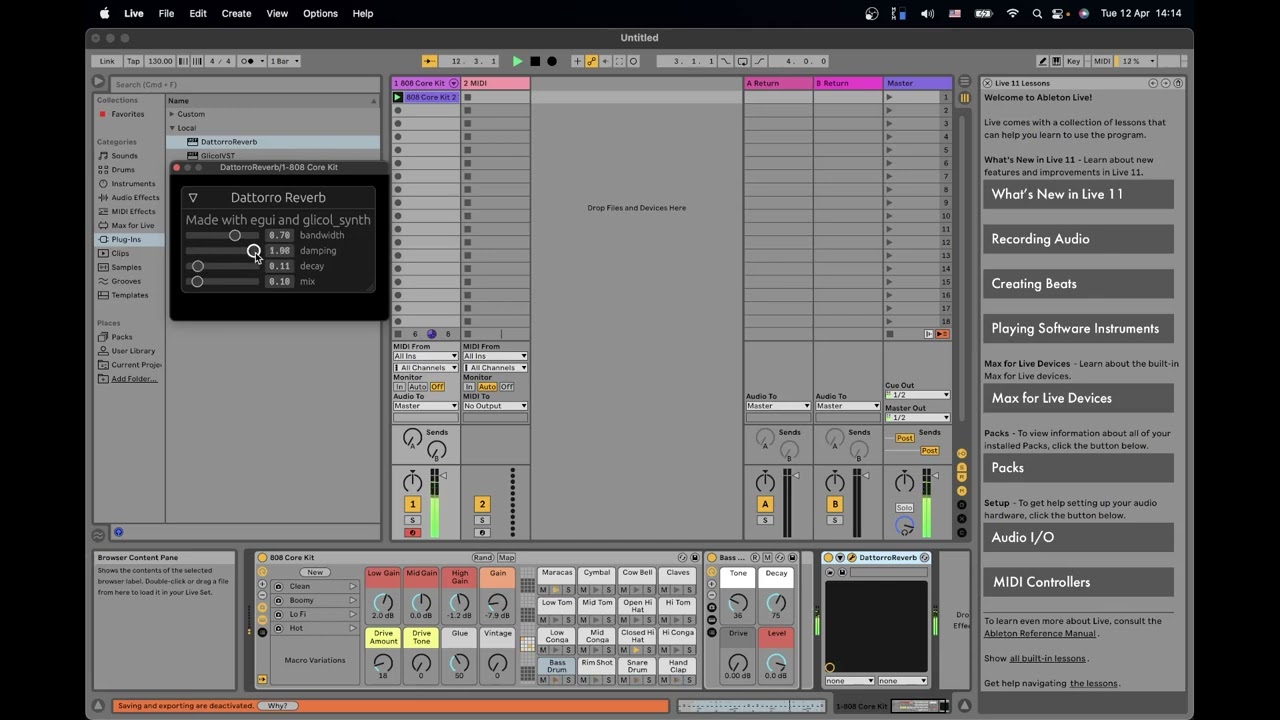Launch the 808 Core Kit 2 clip

(398, 97)
